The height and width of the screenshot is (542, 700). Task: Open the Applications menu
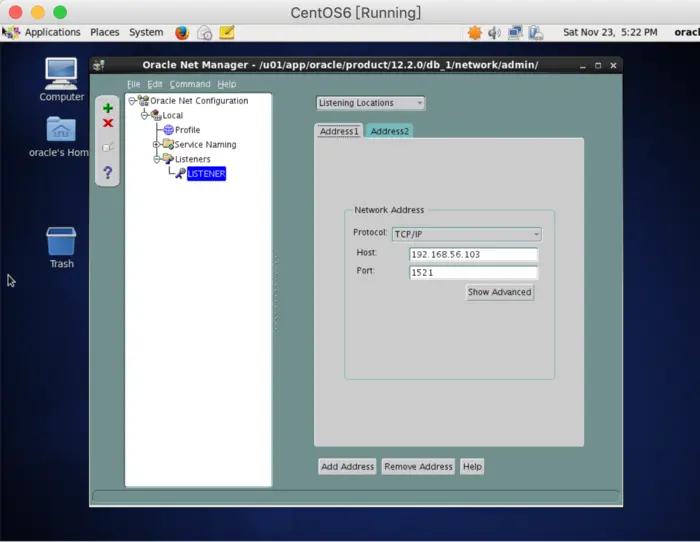tap(52, 32)
